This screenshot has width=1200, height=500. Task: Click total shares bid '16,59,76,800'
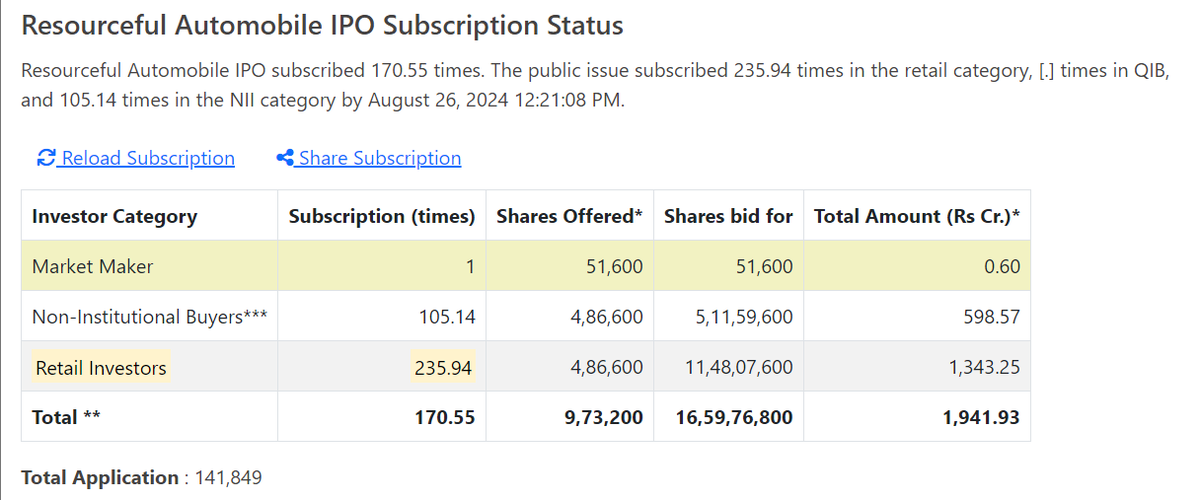(734, 417)
